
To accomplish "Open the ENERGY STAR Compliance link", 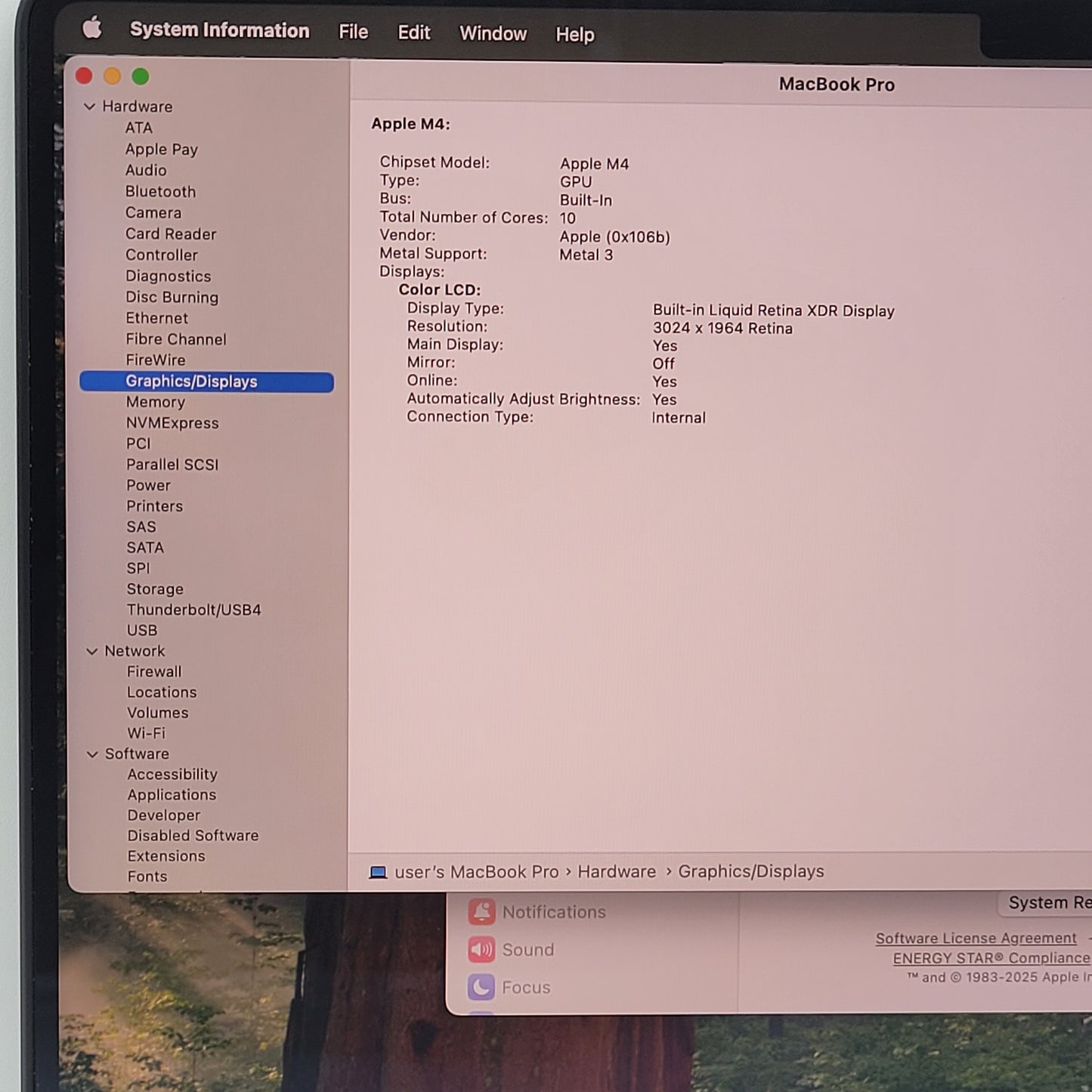I will pyautogui.click(x=991, y=958).
